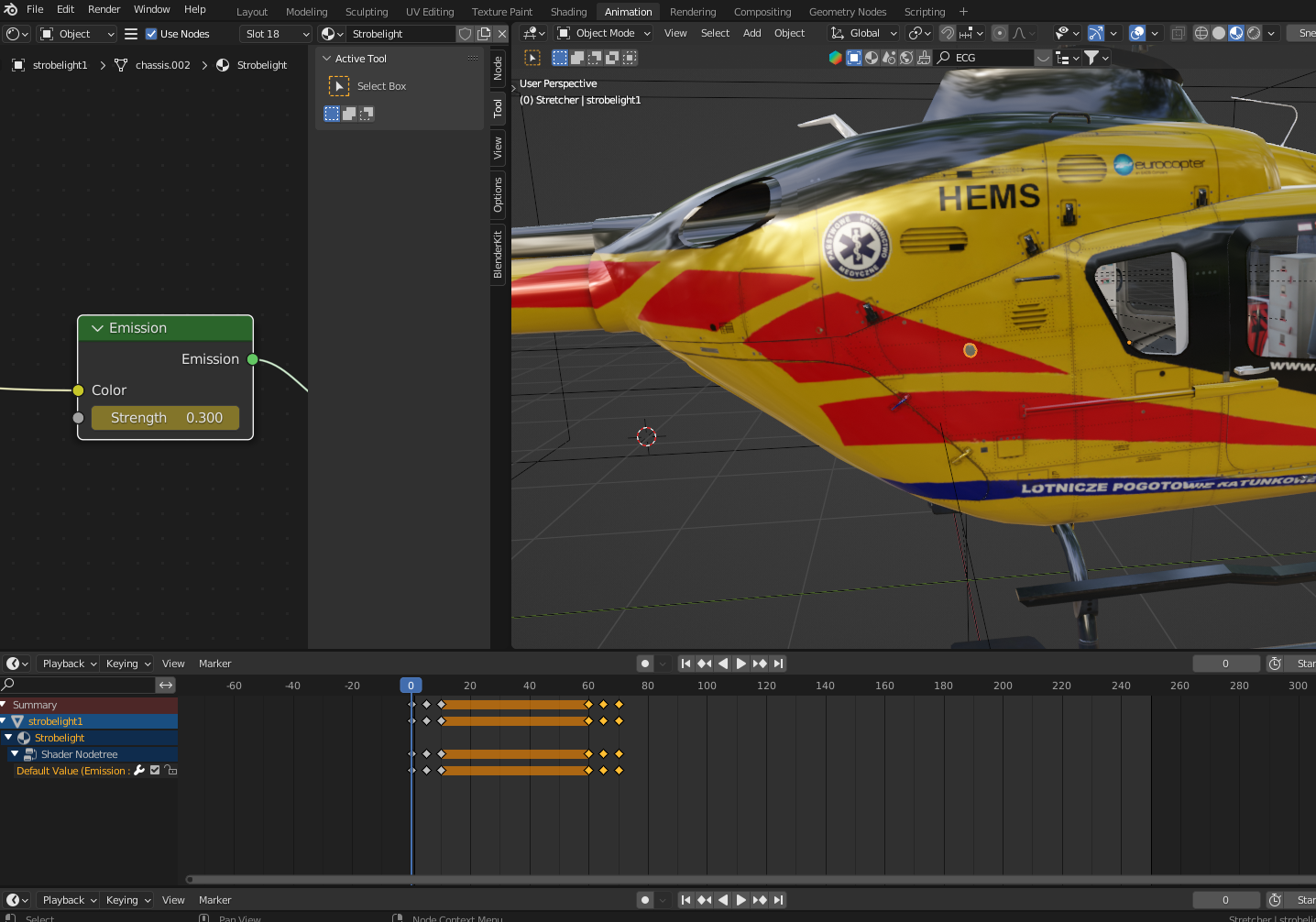Toggle auto keying record button above channels
This screenshot has width=1316, height=922.
645,664
